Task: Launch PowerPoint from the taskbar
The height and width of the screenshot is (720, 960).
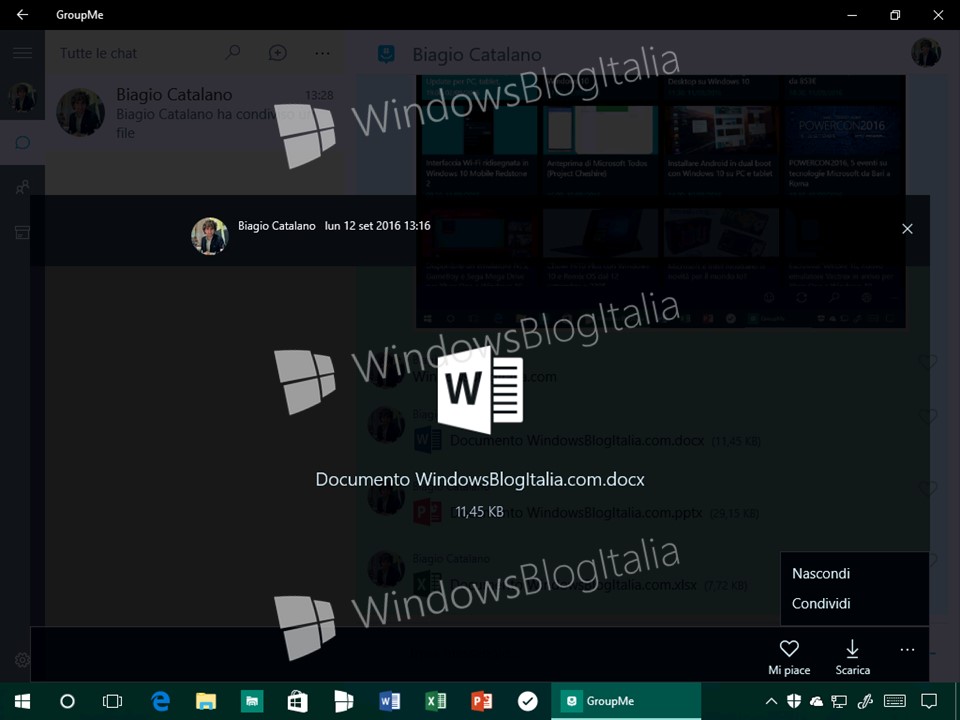Action: coord(482,701)
